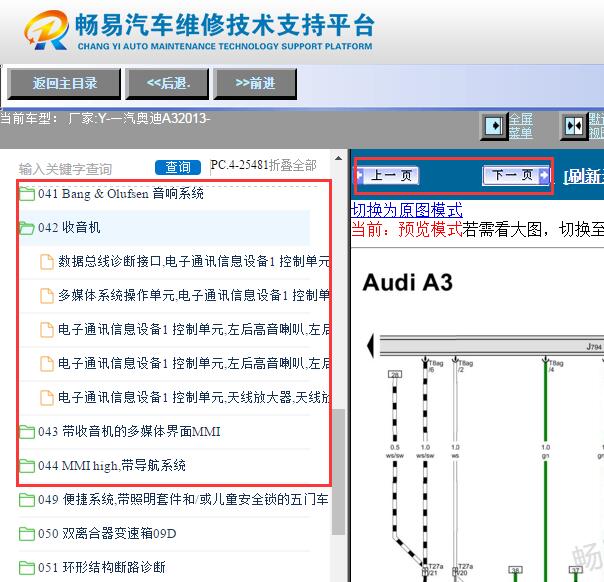Go forward with the >>前进 button
This screenshot has height=582, width=604.
[255, 84]
